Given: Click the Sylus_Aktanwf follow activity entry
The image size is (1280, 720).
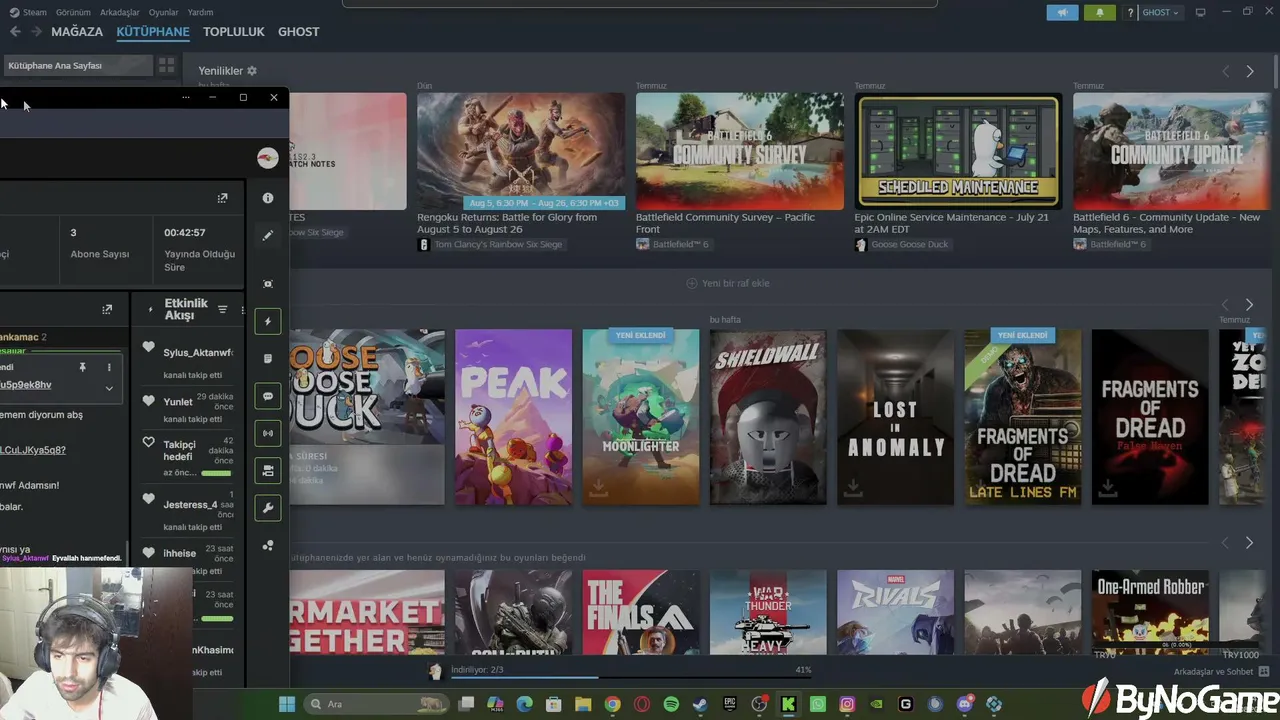Looking at the screenshot, I should click(x=188, y=361).
